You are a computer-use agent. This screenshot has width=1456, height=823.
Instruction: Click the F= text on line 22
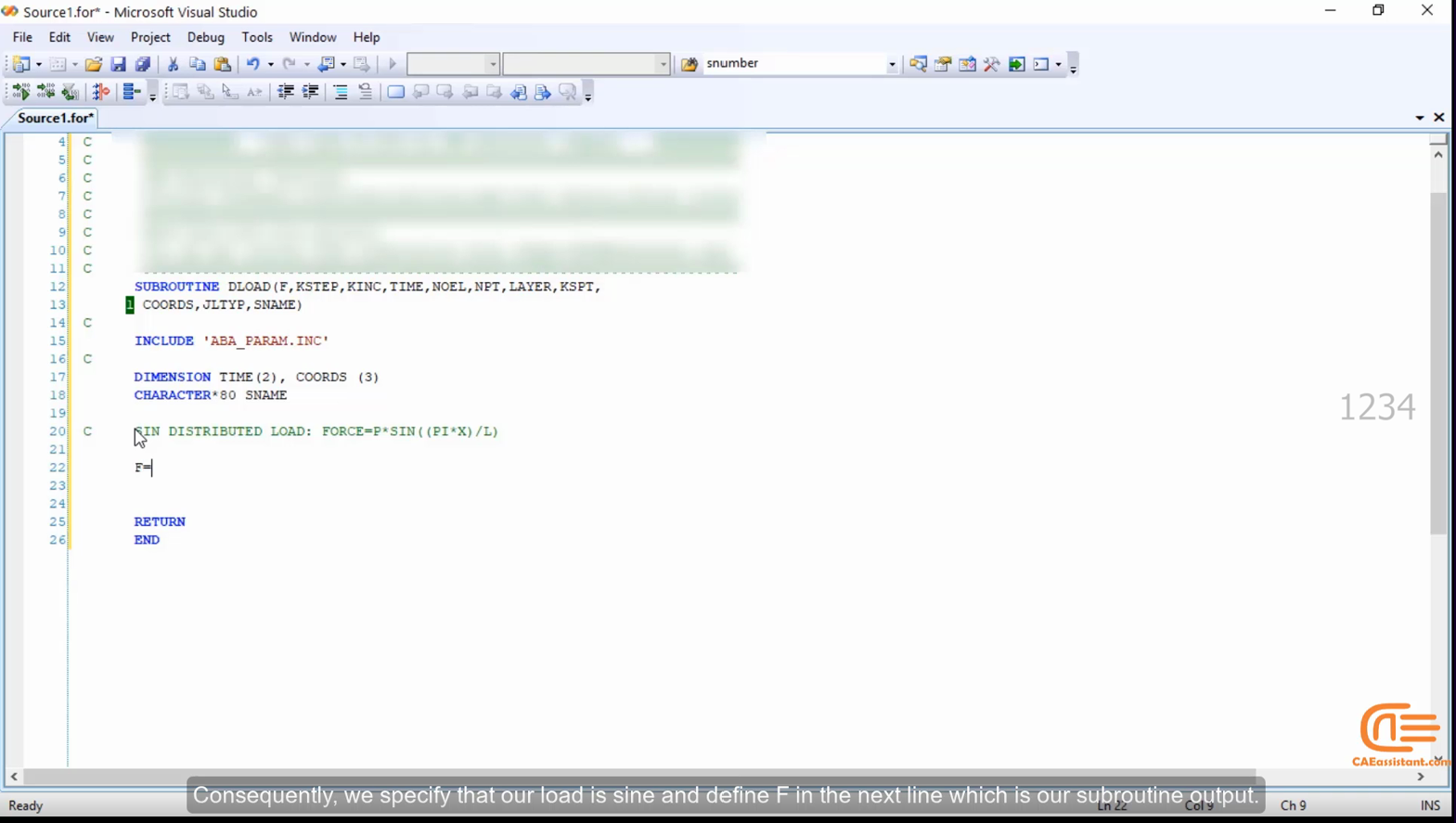[x=143, y=468]
